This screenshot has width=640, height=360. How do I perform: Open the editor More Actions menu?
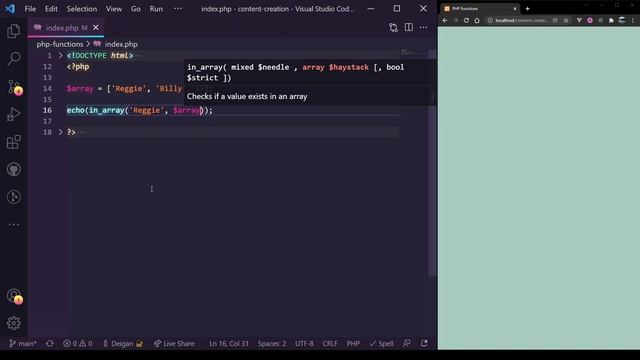[x=424, y=27]
